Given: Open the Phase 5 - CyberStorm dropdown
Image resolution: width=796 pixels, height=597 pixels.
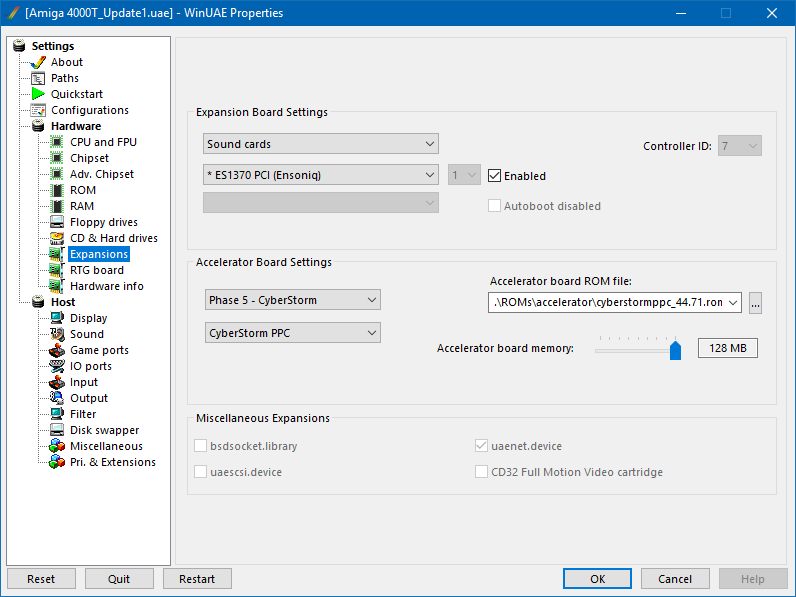Looking at the screenshot, I should [x=292, y=300].
